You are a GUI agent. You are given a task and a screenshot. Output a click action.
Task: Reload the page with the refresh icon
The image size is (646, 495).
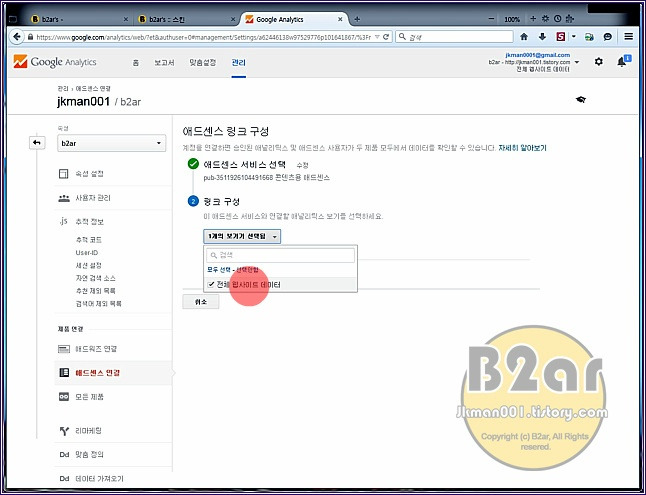pos(386,37)
